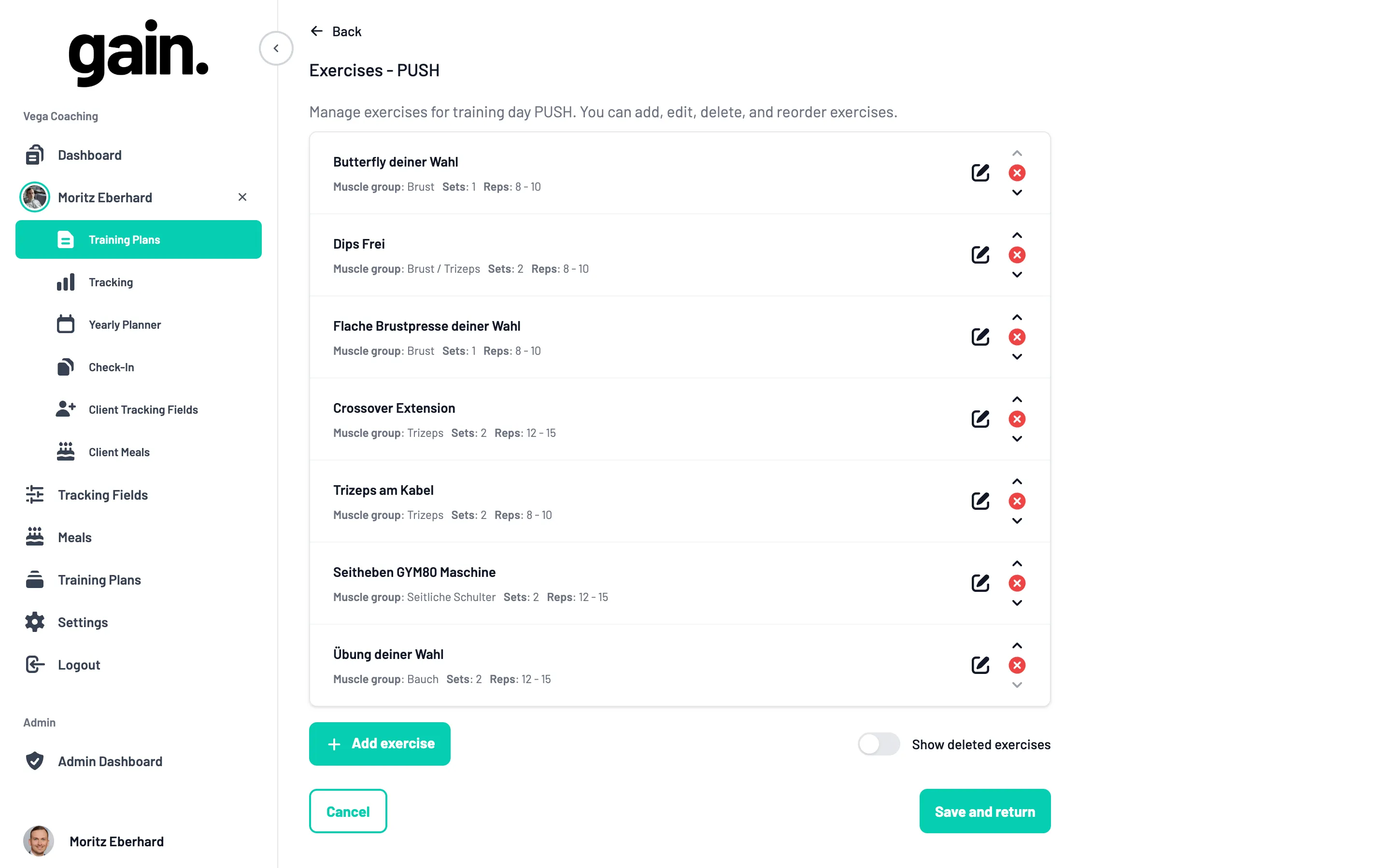
Task: Go back using the Back link
Action: 336,31
